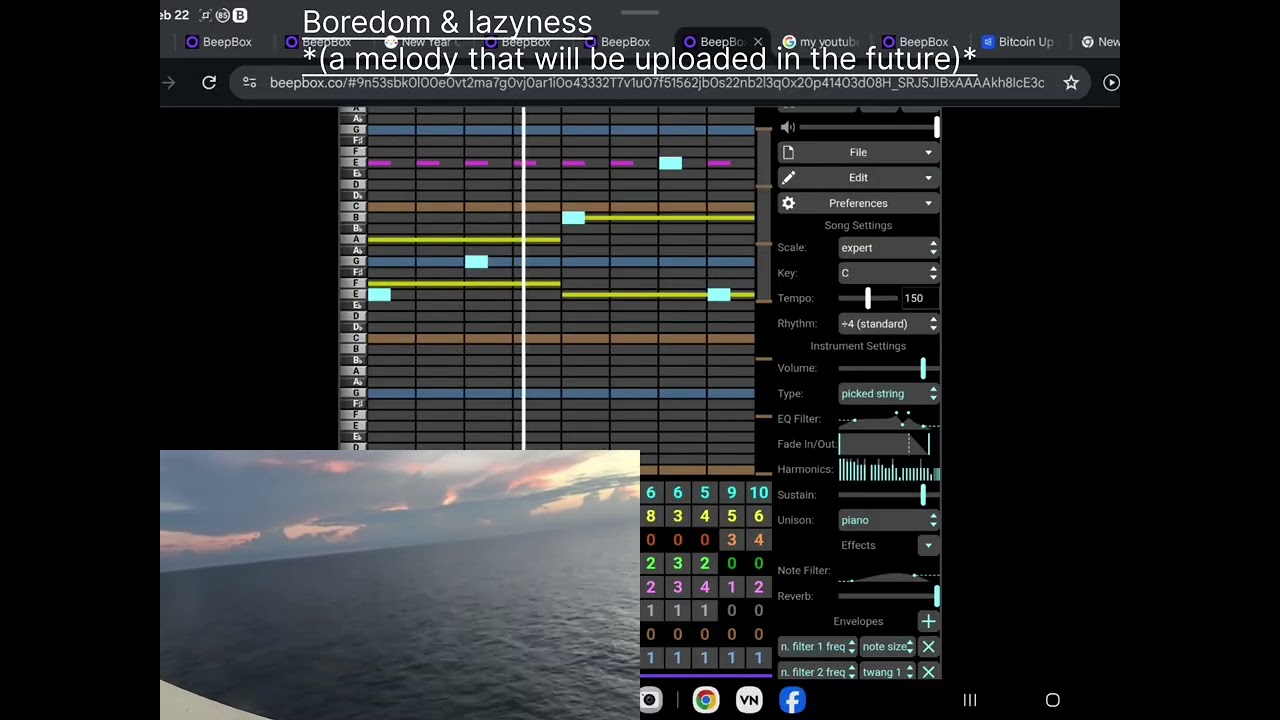Viewport: 1280px width, 720px height.
Task: Adjust the Tempo slider
Action: pos(868,298)
